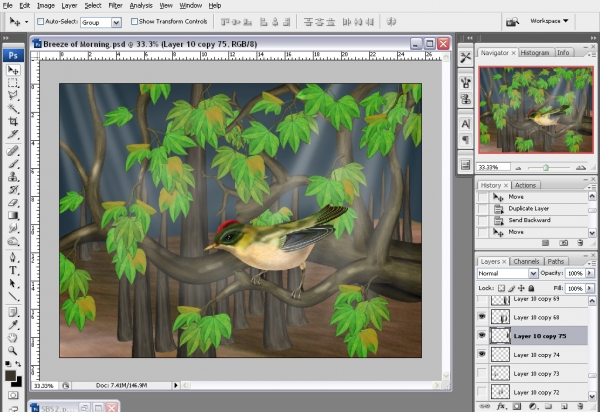Open the Workspace dropdown
This screenshot has height=412, width=600.
(x=549, y=21)
